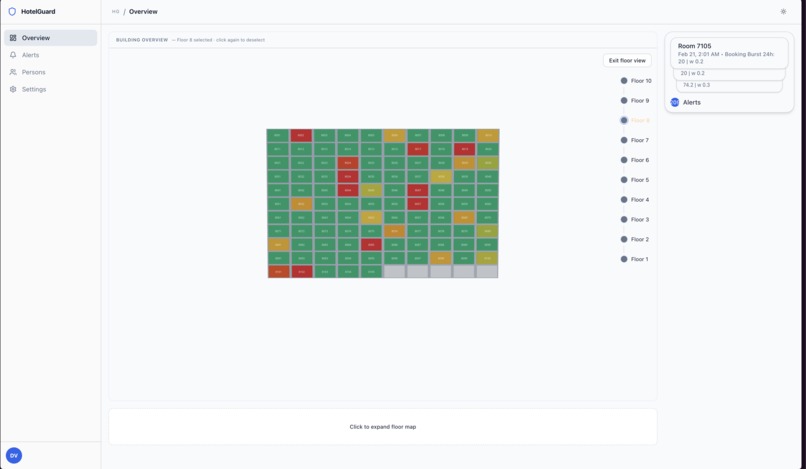Select Floor 7 in floor list

click(x=635, y=140)
